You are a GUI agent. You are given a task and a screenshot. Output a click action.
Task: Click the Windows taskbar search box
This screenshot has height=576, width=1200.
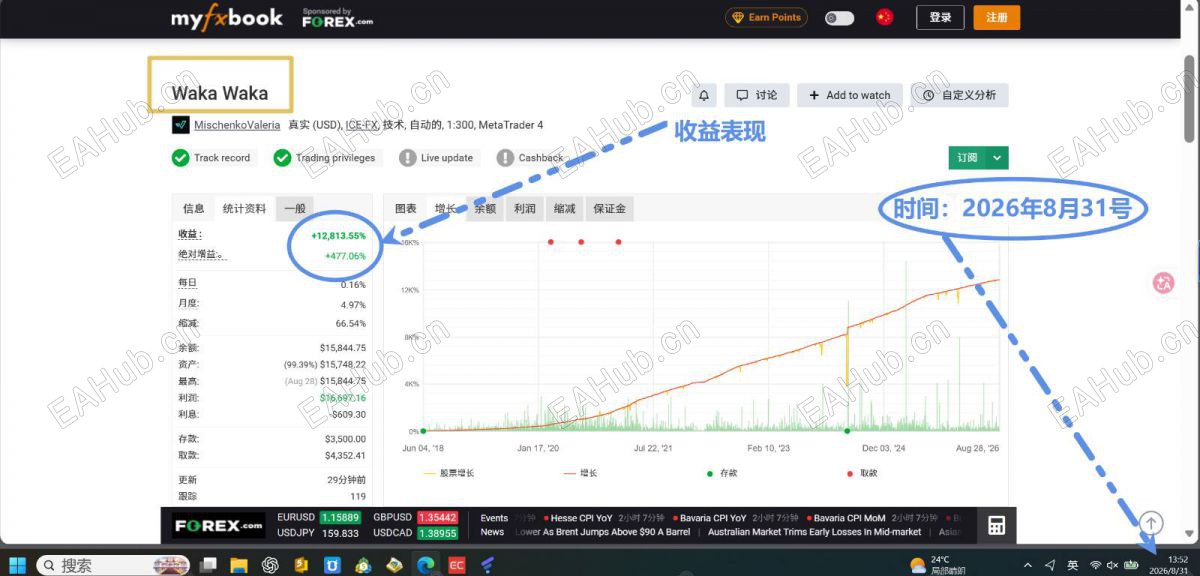click(115, 565)
